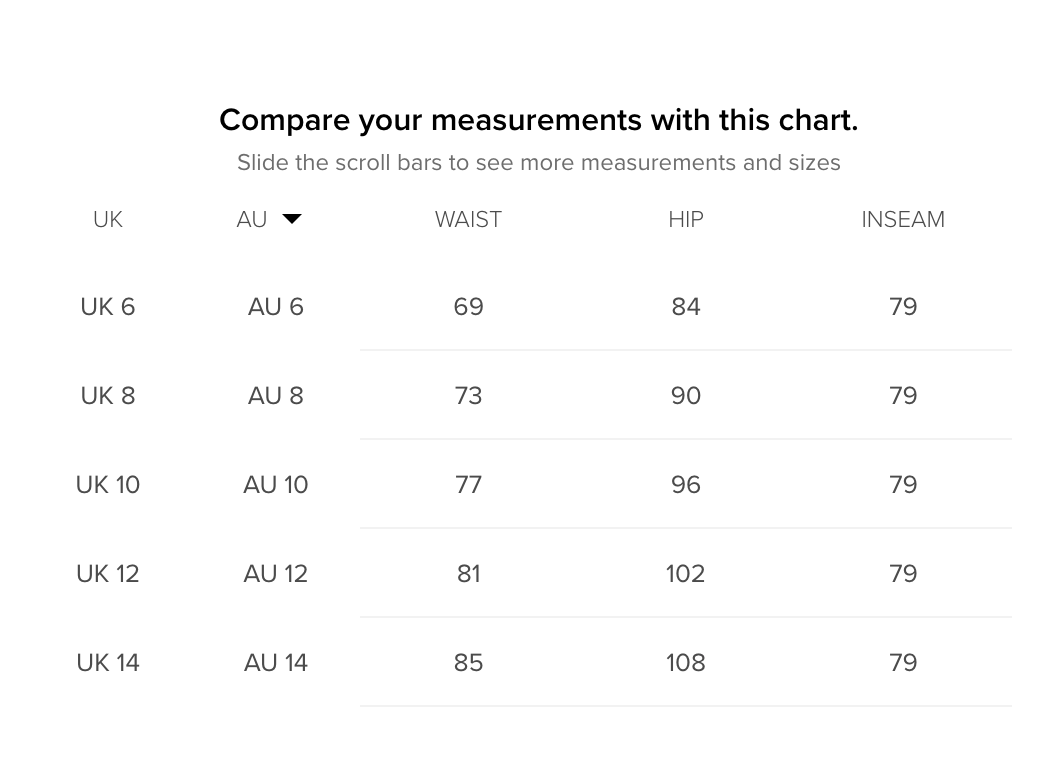Click the HIP column header
1056x780 pixels.
point(686,220)
